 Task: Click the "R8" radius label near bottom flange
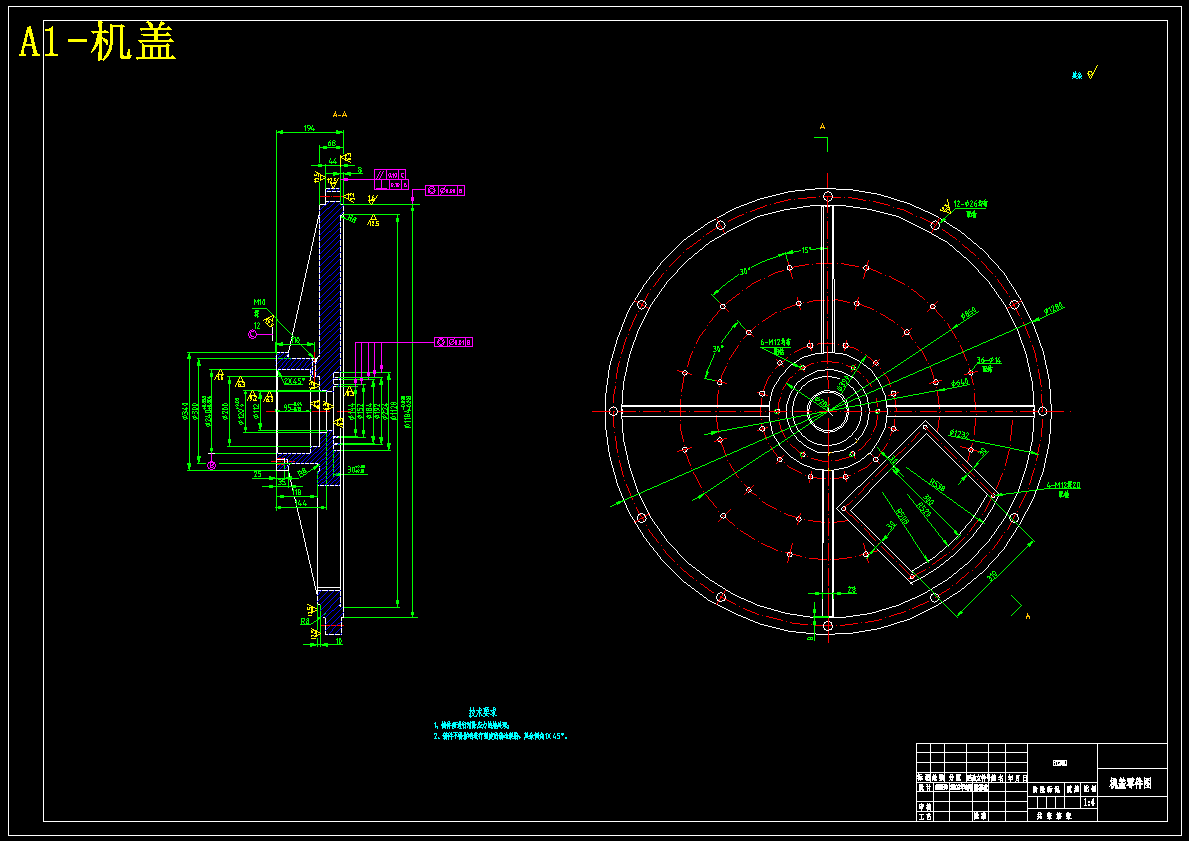click(x=305, y=621)
